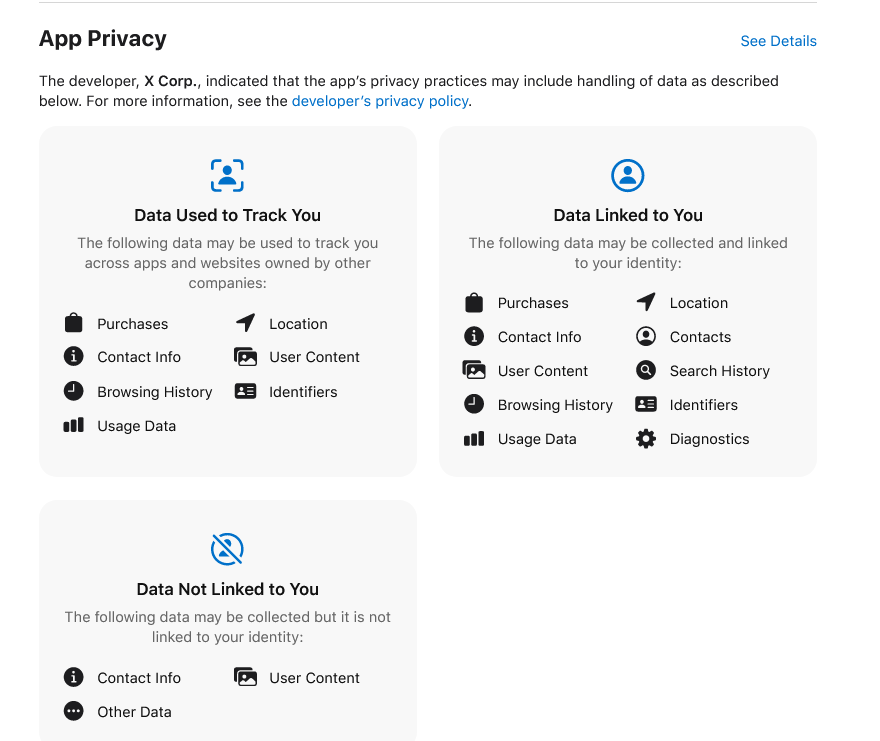
Task: Select the Other Data ellipsis icon
Action: pyautogui.click(x=73, y=711)
